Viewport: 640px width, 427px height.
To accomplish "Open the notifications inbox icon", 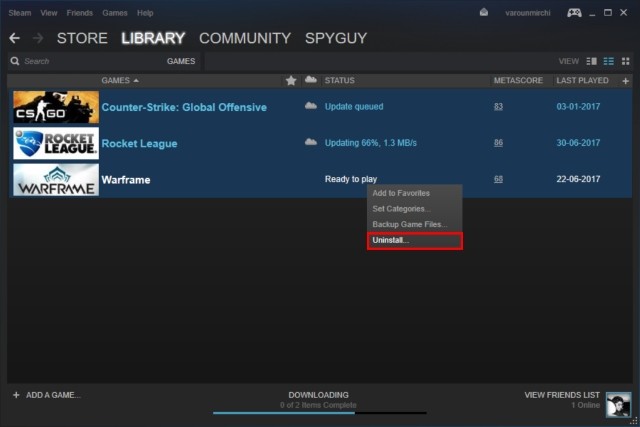I will [484, 13].
